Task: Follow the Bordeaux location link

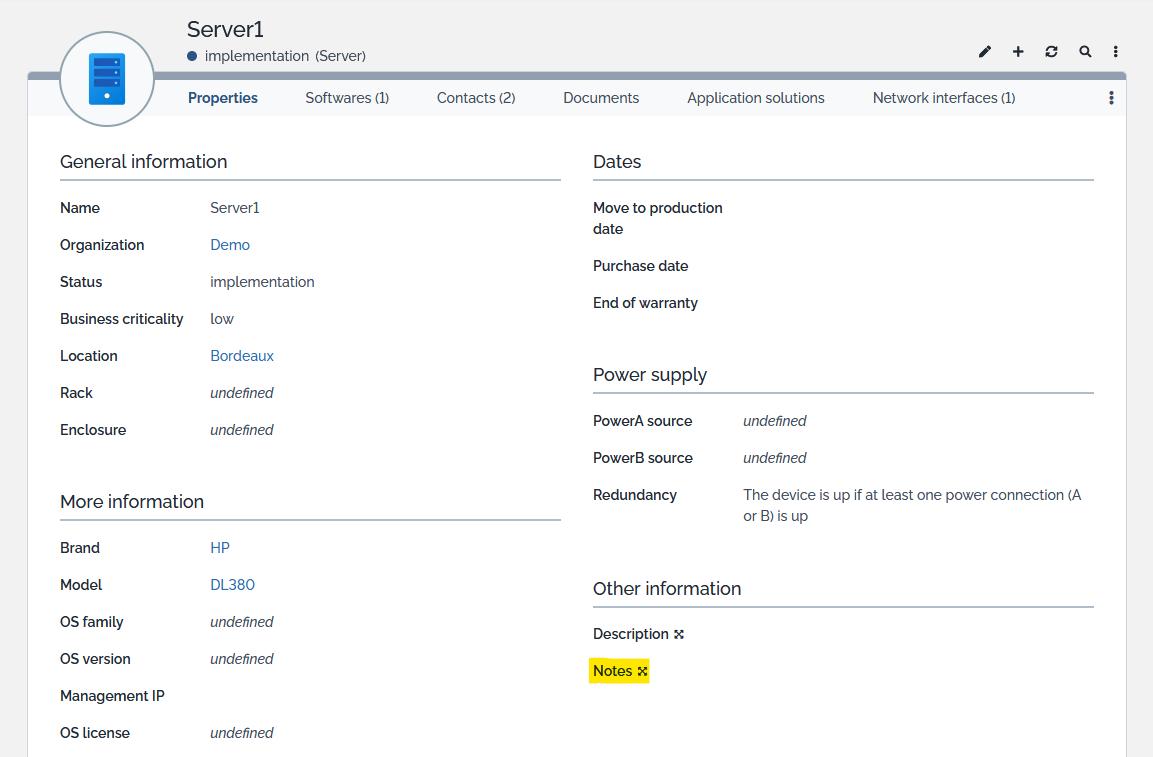Action: click(x=242, y=356)
